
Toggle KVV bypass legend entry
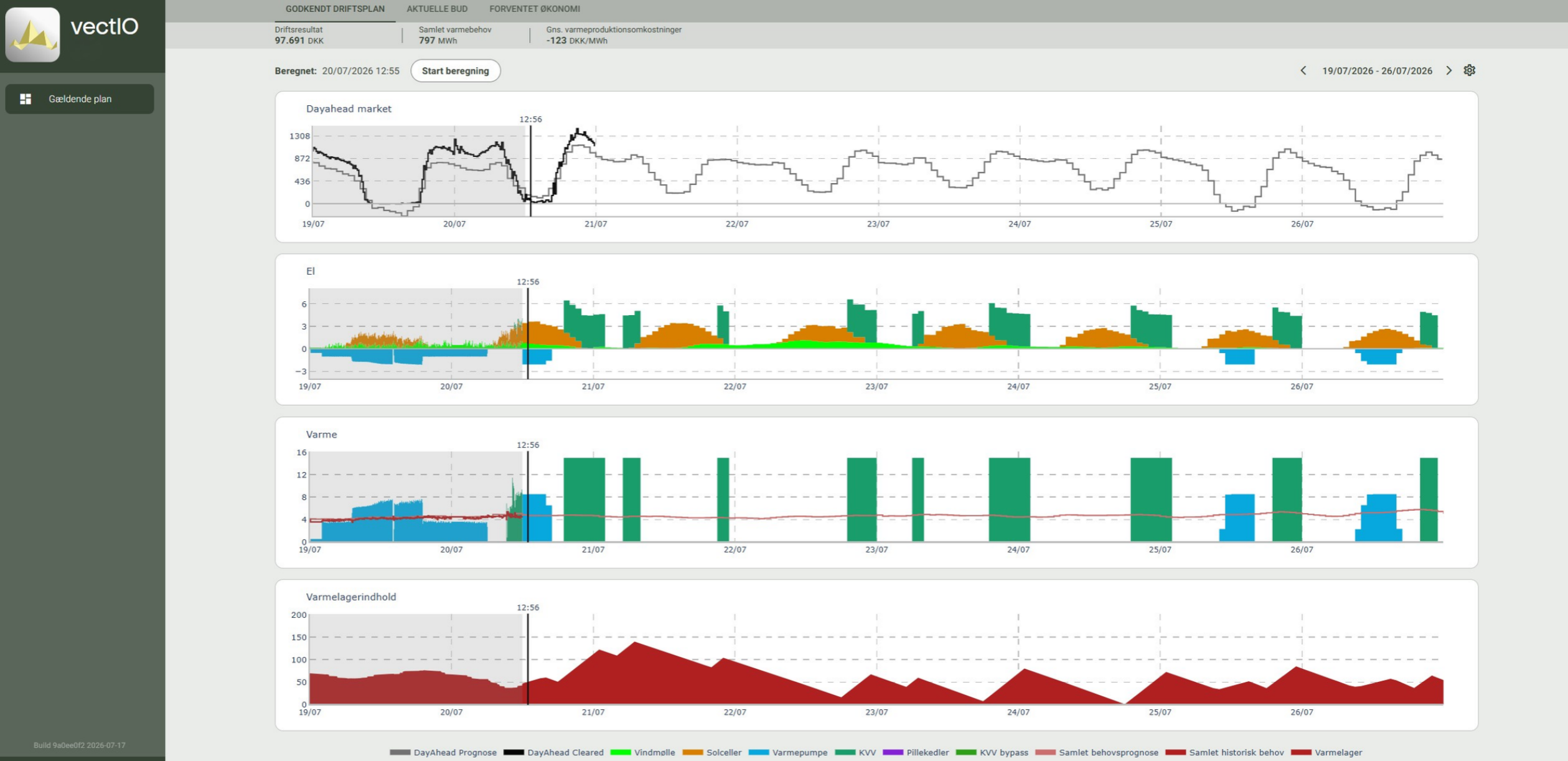pos(992,752)
